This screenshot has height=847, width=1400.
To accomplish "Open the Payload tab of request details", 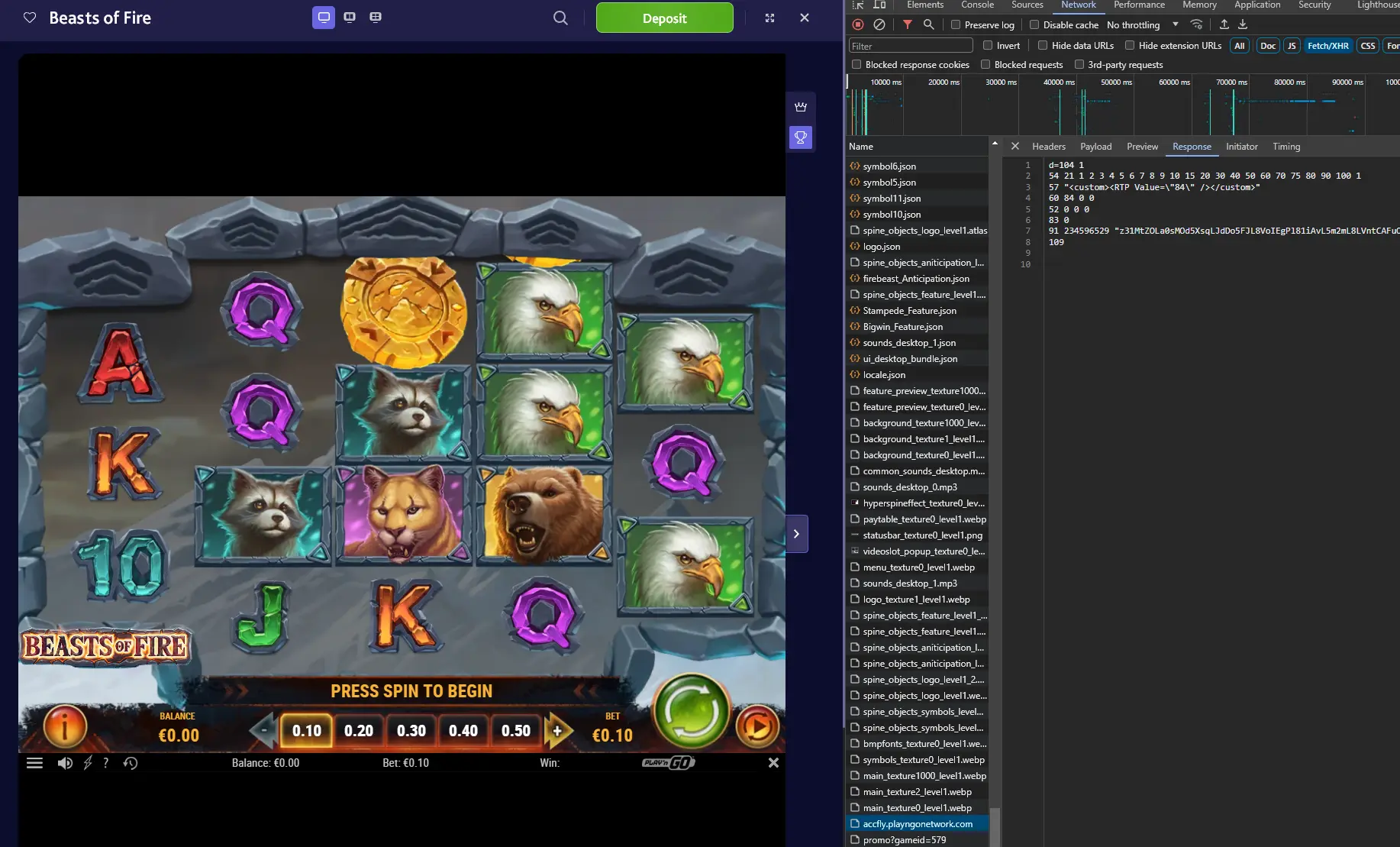I will click(x=1096, y=147).
